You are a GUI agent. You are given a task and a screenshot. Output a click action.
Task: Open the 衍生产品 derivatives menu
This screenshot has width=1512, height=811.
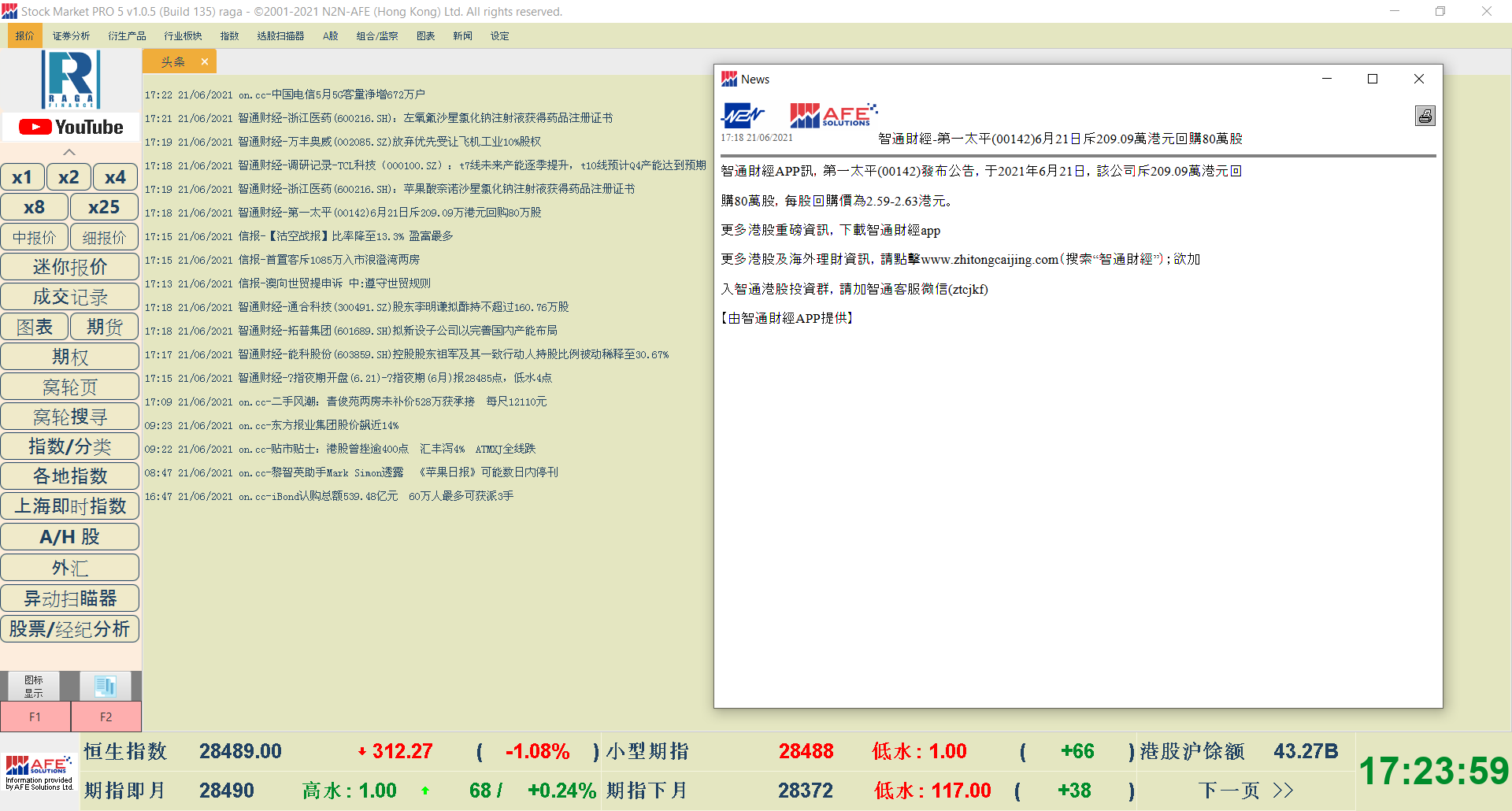[x=127, y=36]
